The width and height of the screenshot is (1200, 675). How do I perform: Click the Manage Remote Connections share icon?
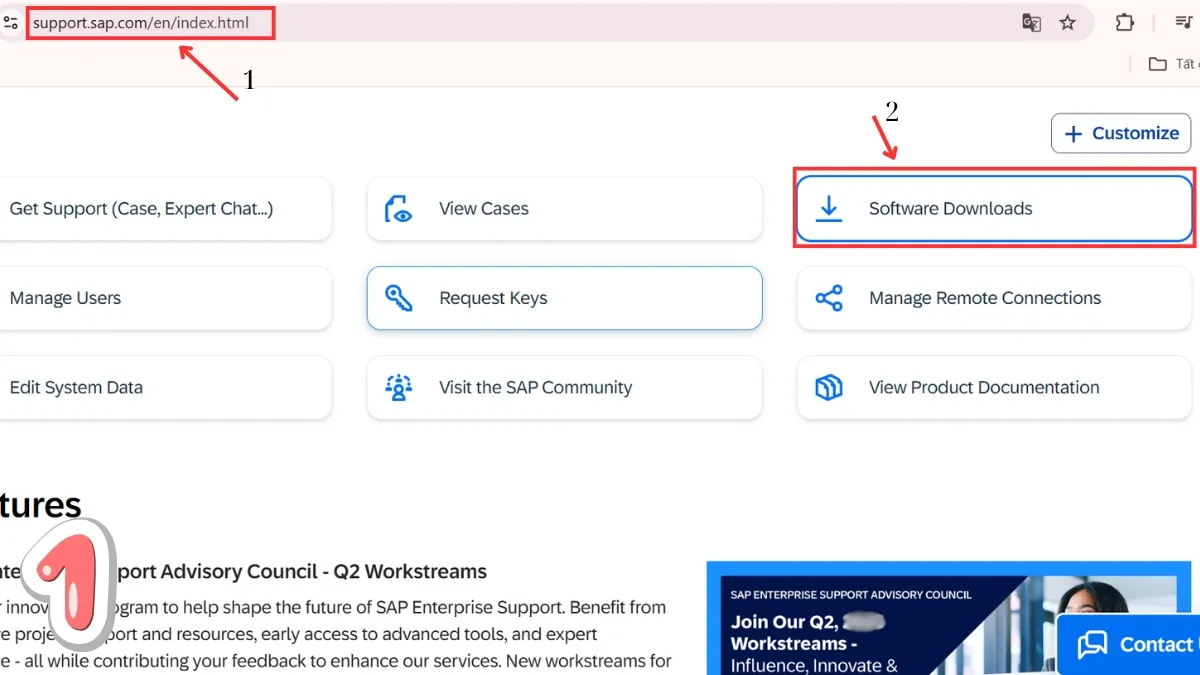click(x=828, y=297)
